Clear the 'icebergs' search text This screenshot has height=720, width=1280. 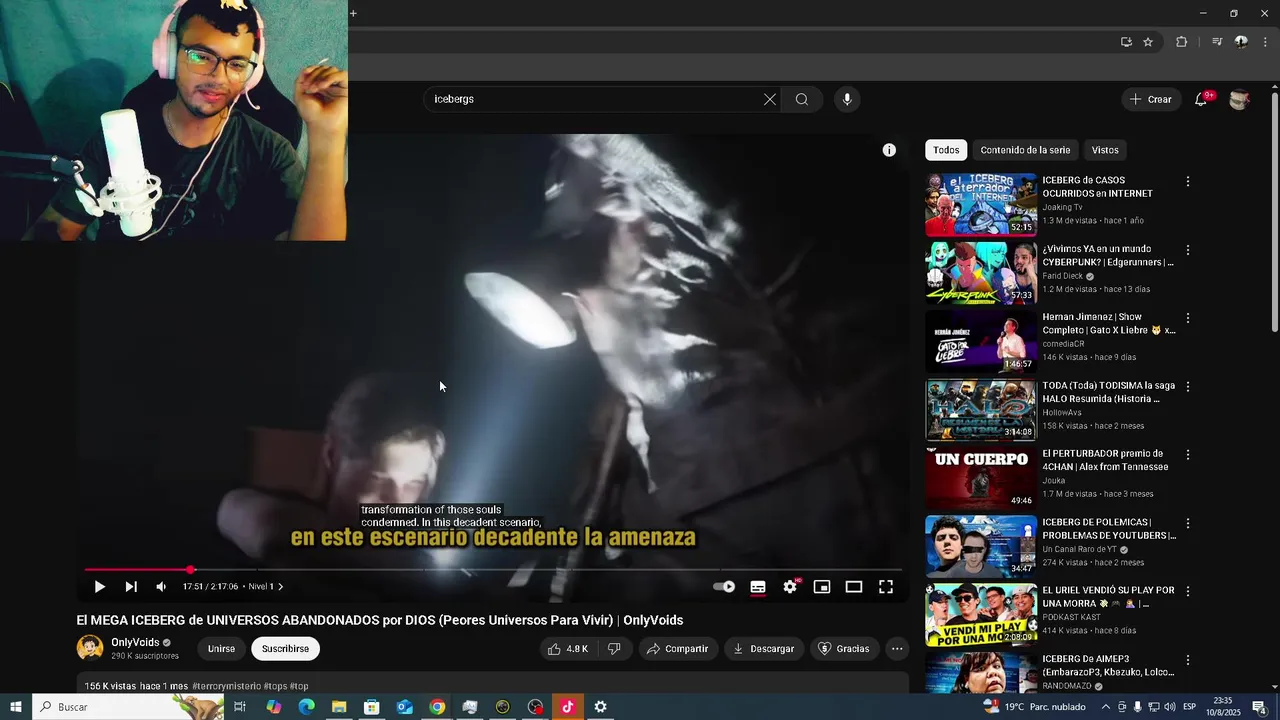770,99
